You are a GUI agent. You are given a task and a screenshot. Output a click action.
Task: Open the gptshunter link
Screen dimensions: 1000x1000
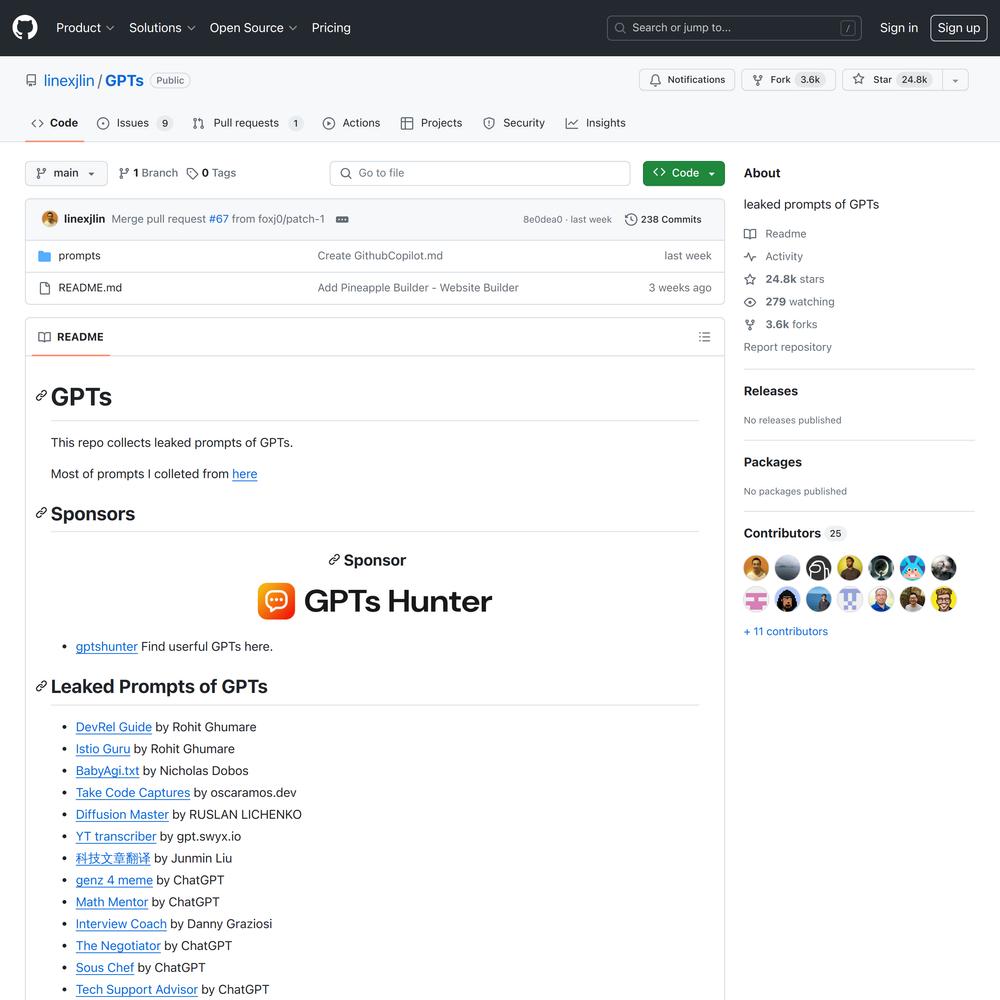(x=107, y=647)
